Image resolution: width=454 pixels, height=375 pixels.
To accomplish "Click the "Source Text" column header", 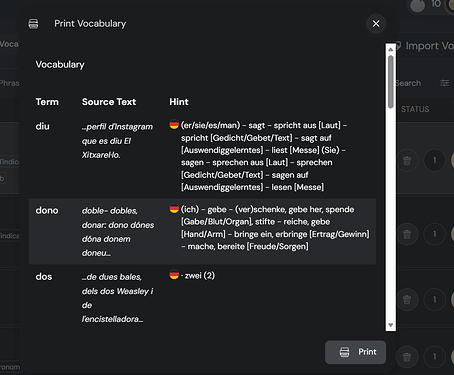I will click(x=109, y=102).
